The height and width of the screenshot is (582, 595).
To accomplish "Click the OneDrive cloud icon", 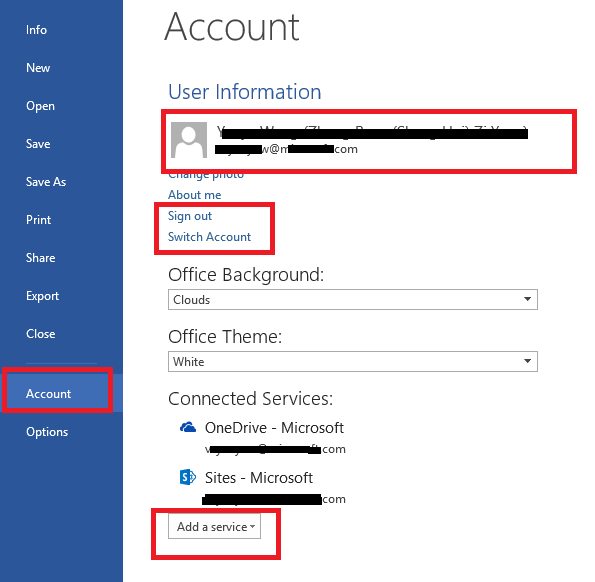I will 188,428.
